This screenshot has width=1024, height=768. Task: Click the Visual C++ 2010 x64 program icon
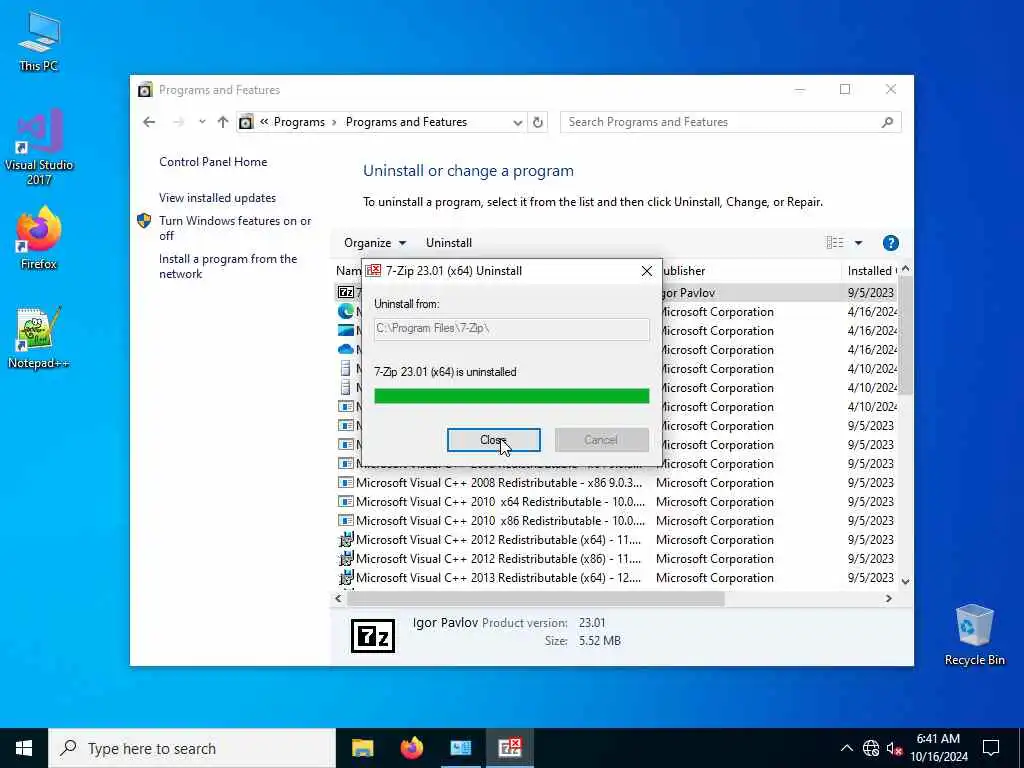[345, 502]
